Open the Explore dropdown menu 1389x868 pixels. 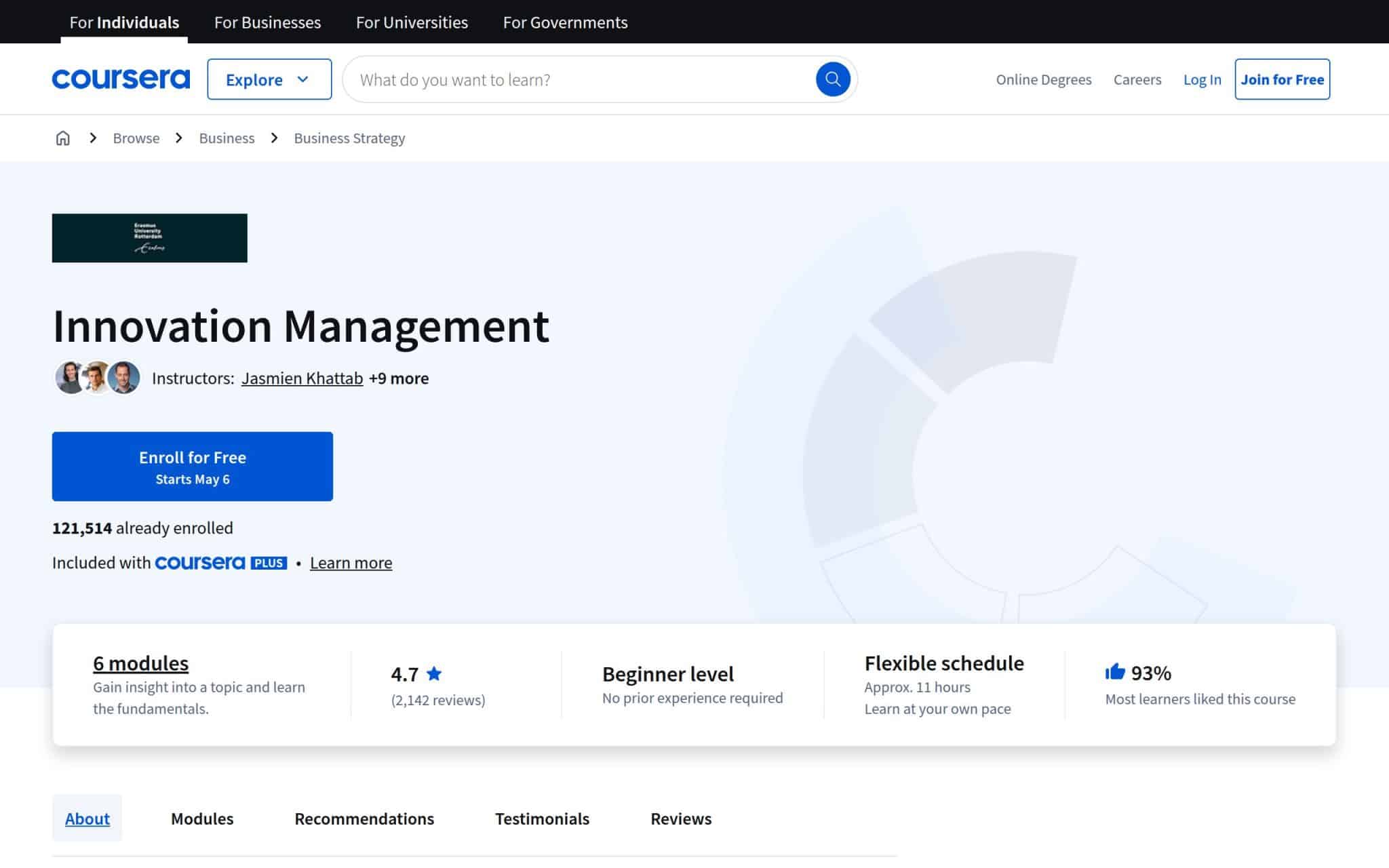click(269, 79)
